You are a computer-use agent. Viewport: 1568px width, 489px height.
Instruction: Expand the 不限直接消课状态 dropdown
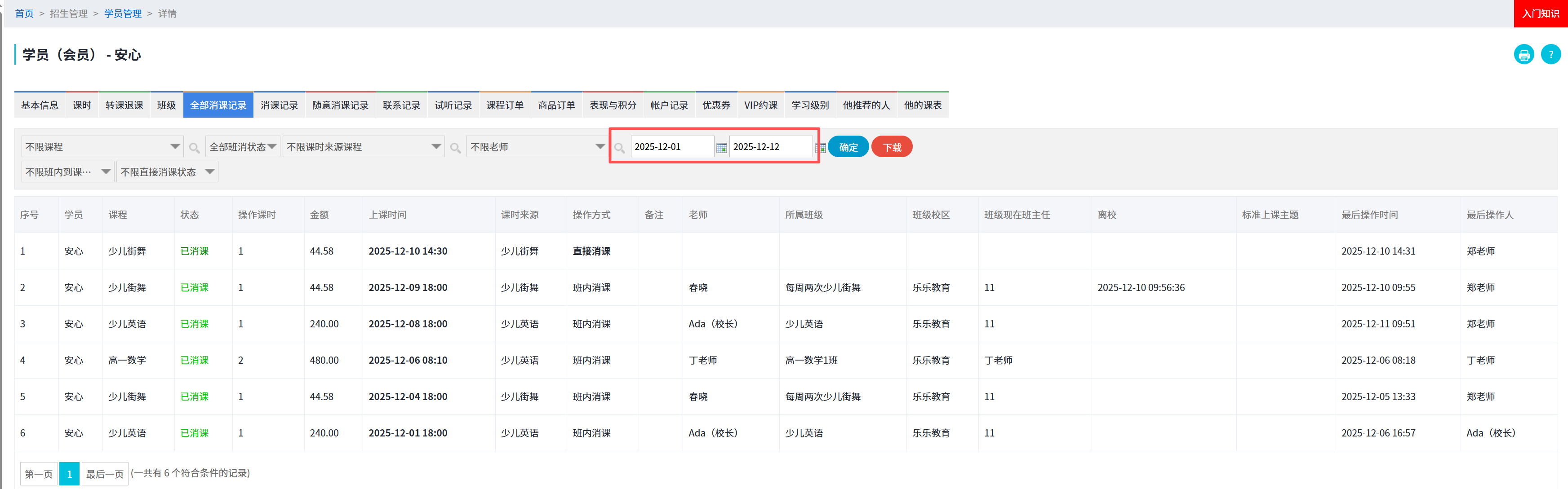(167, 171)
